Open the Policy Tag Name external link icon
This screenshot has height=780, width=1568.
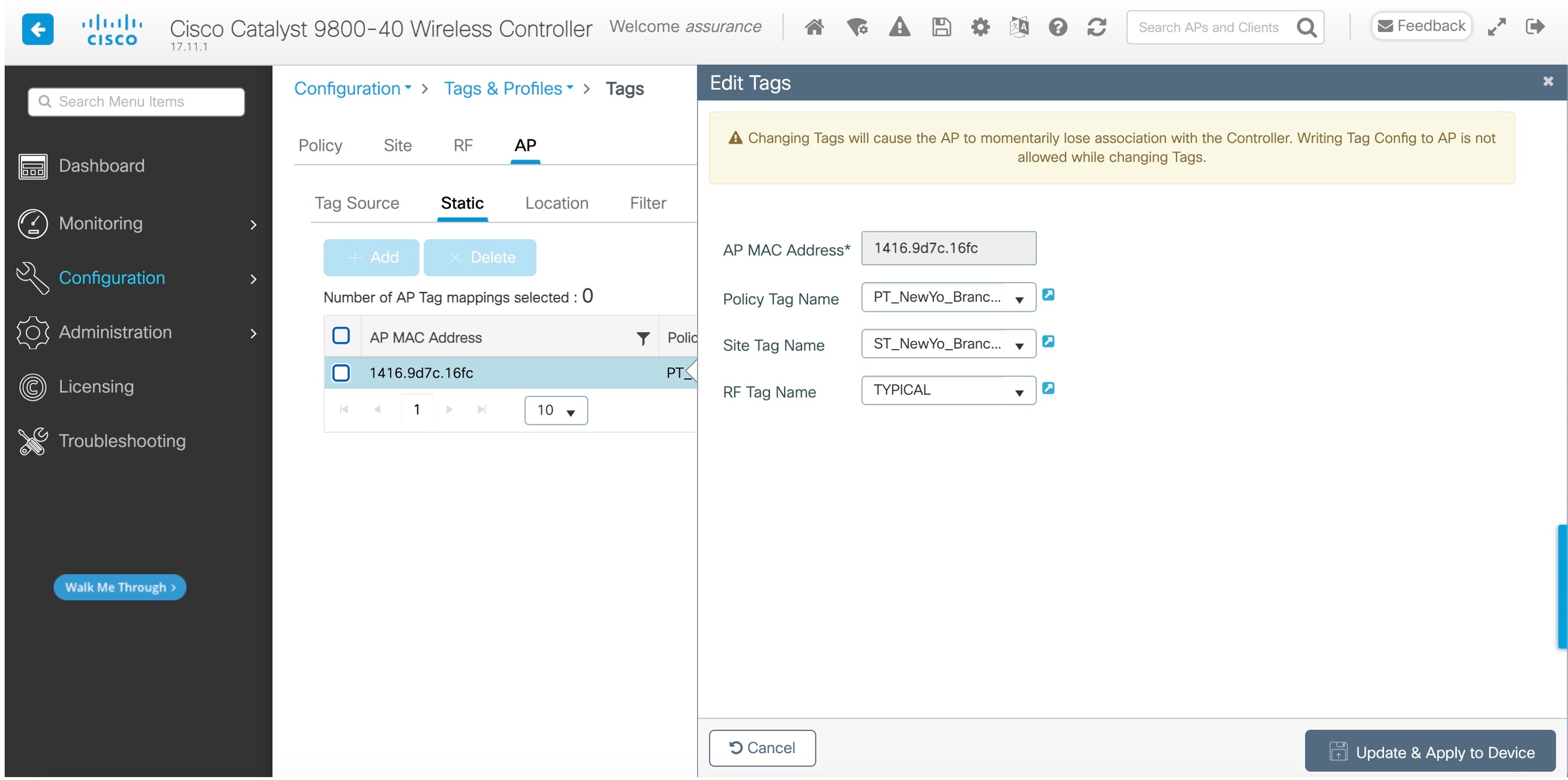click(x=1047, y=295)
